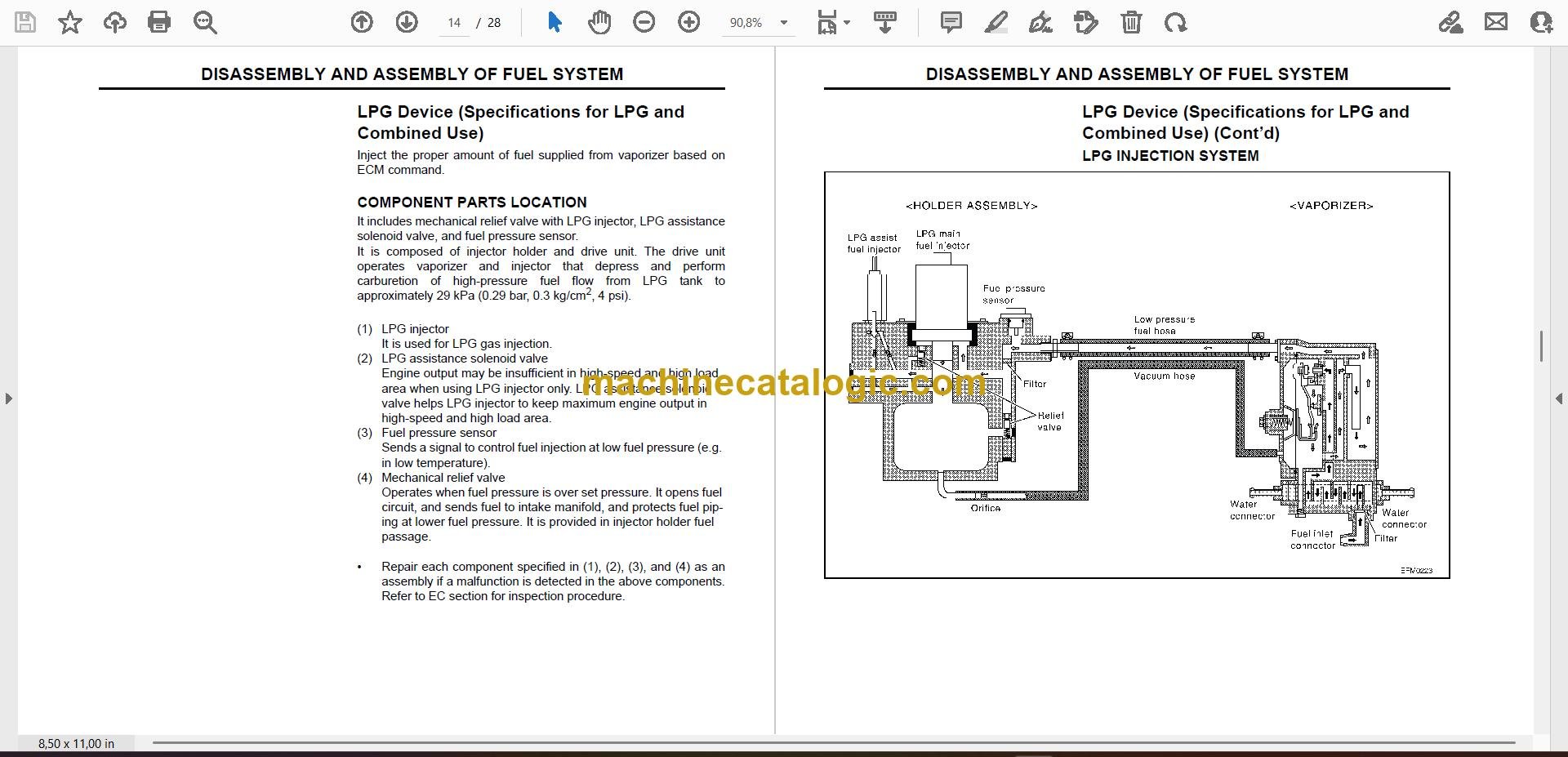The image size is (1568, 757).
Task: Go to next page arrow
Action: tap(407, 22)
